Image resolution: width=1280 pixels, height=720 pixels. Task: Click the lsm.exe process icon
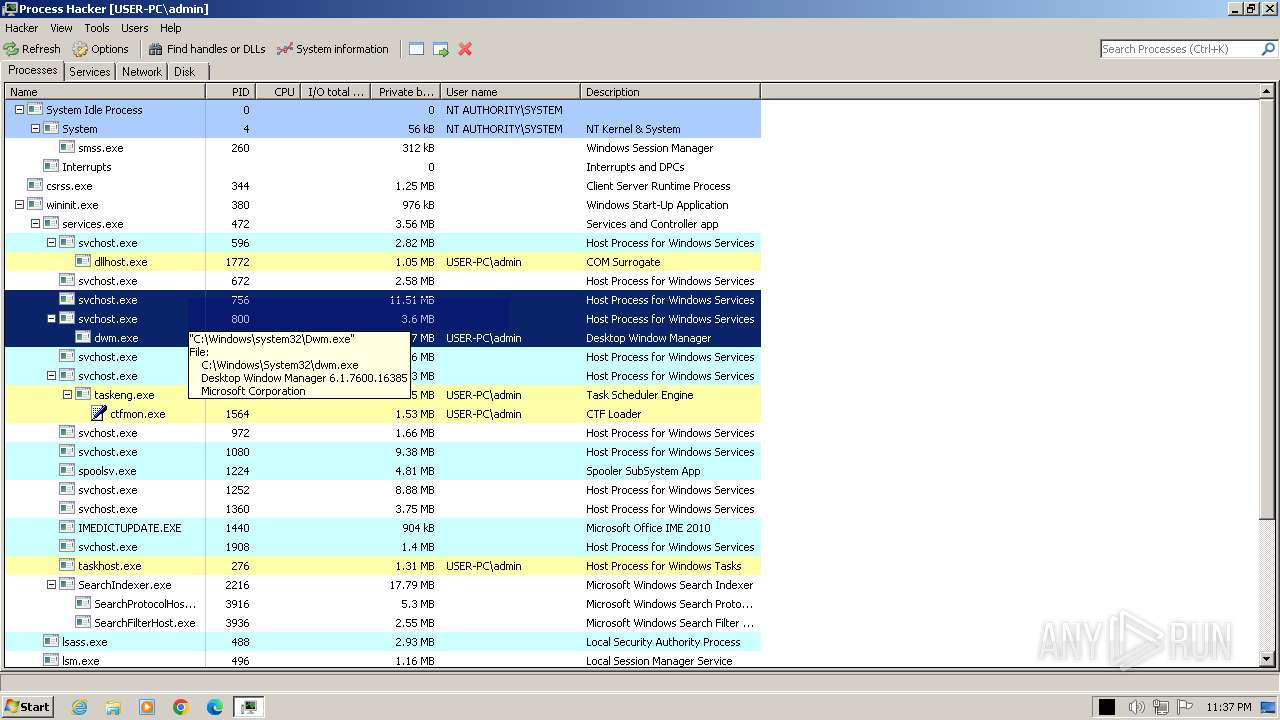[x=51, y=661]
